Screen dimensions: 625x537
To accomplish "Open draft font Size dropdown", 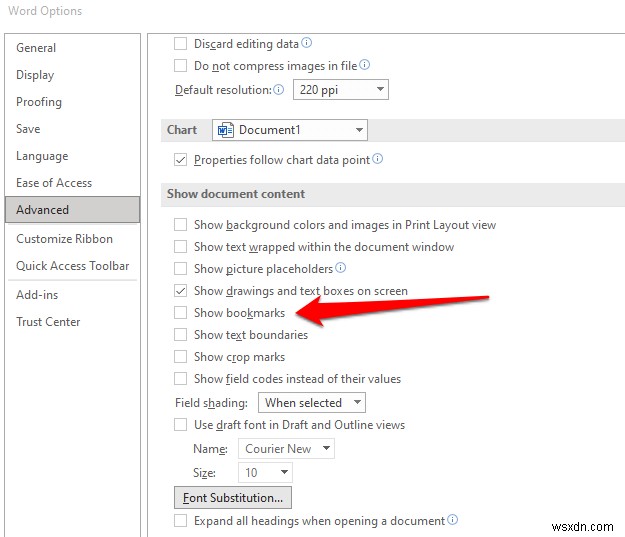I will click(x=265, y=472).
